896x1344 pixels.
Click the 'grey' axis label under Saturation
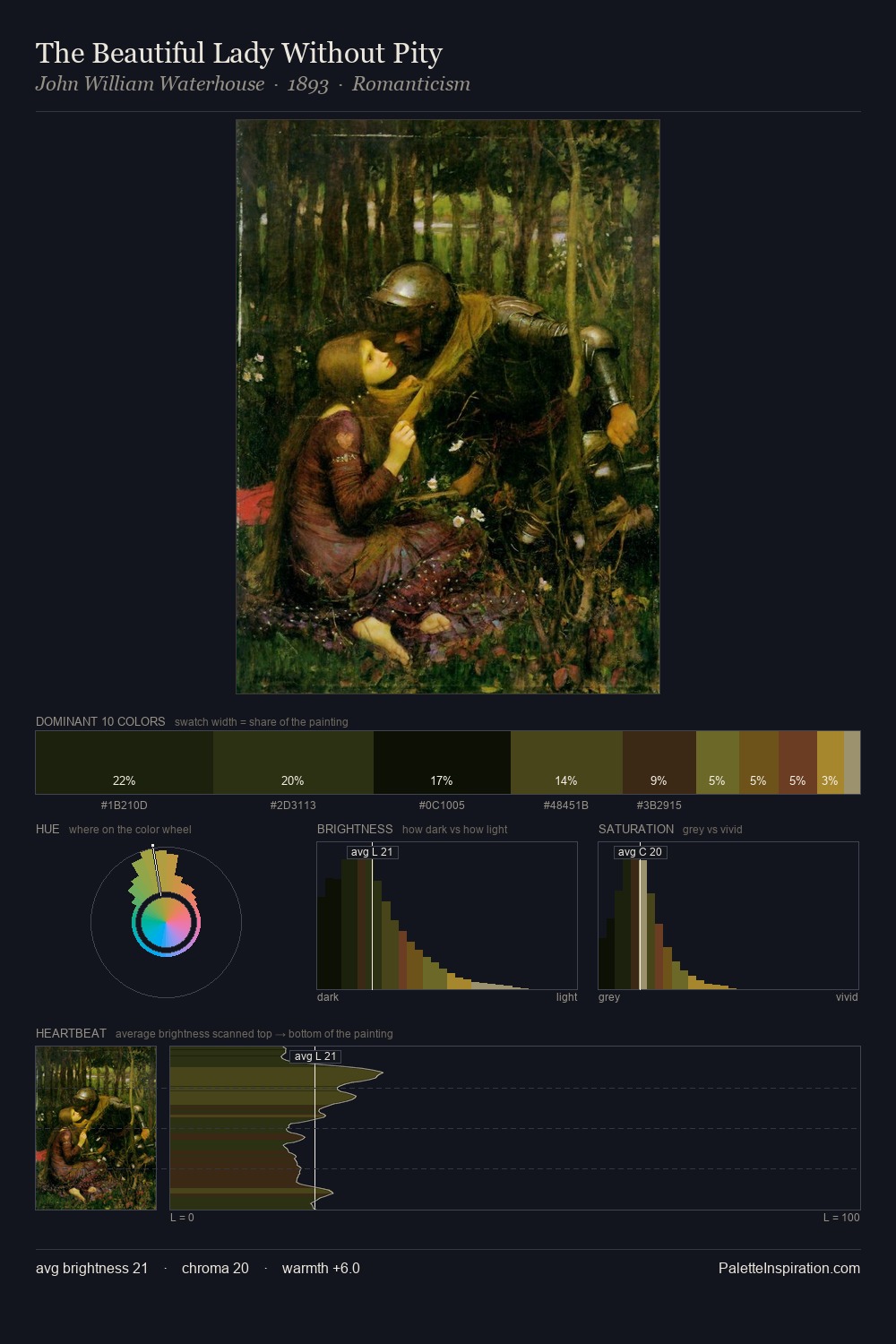[x=609, y=997]
